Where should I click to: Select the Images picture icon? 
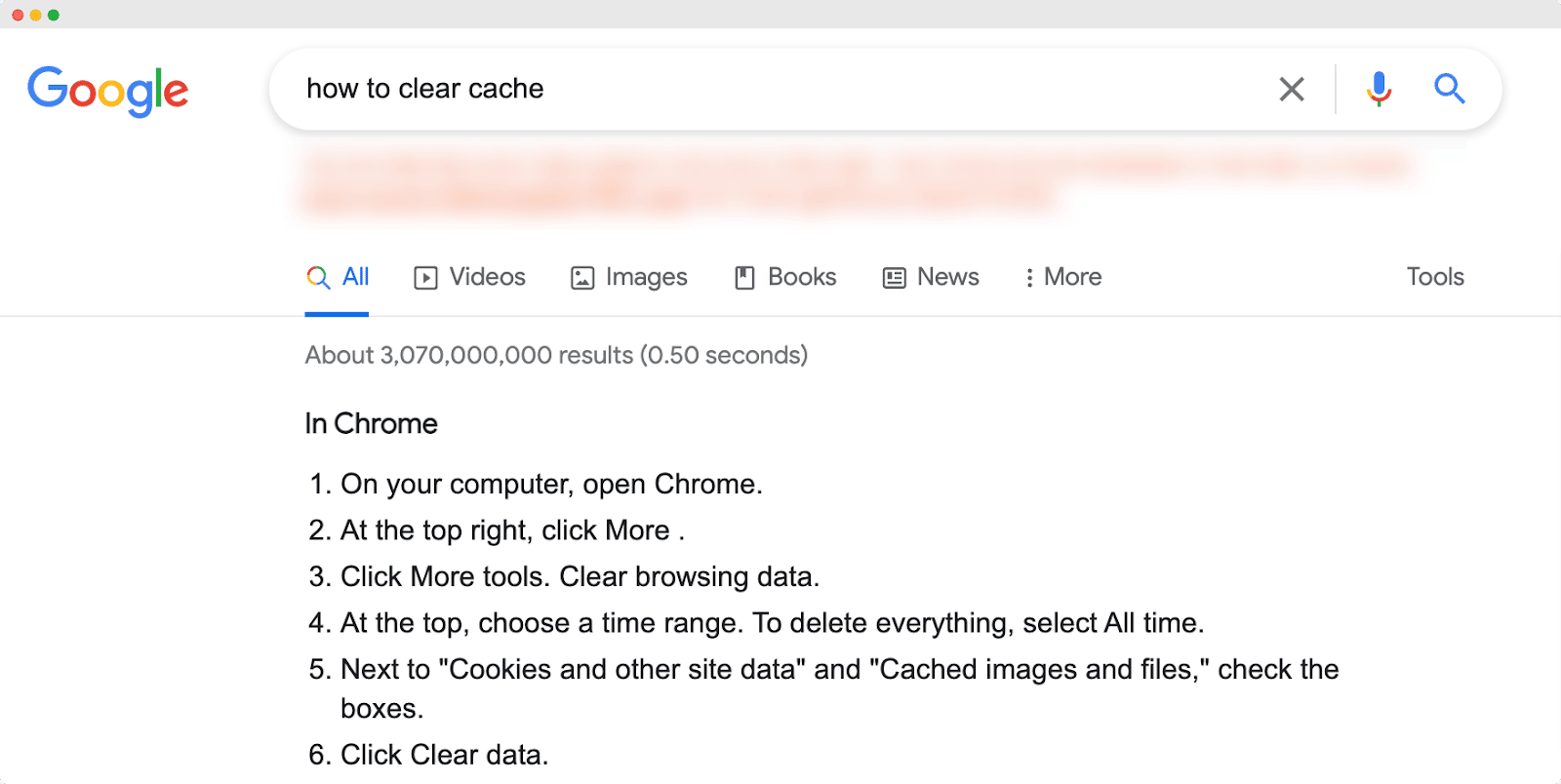(x=581, y=277)
